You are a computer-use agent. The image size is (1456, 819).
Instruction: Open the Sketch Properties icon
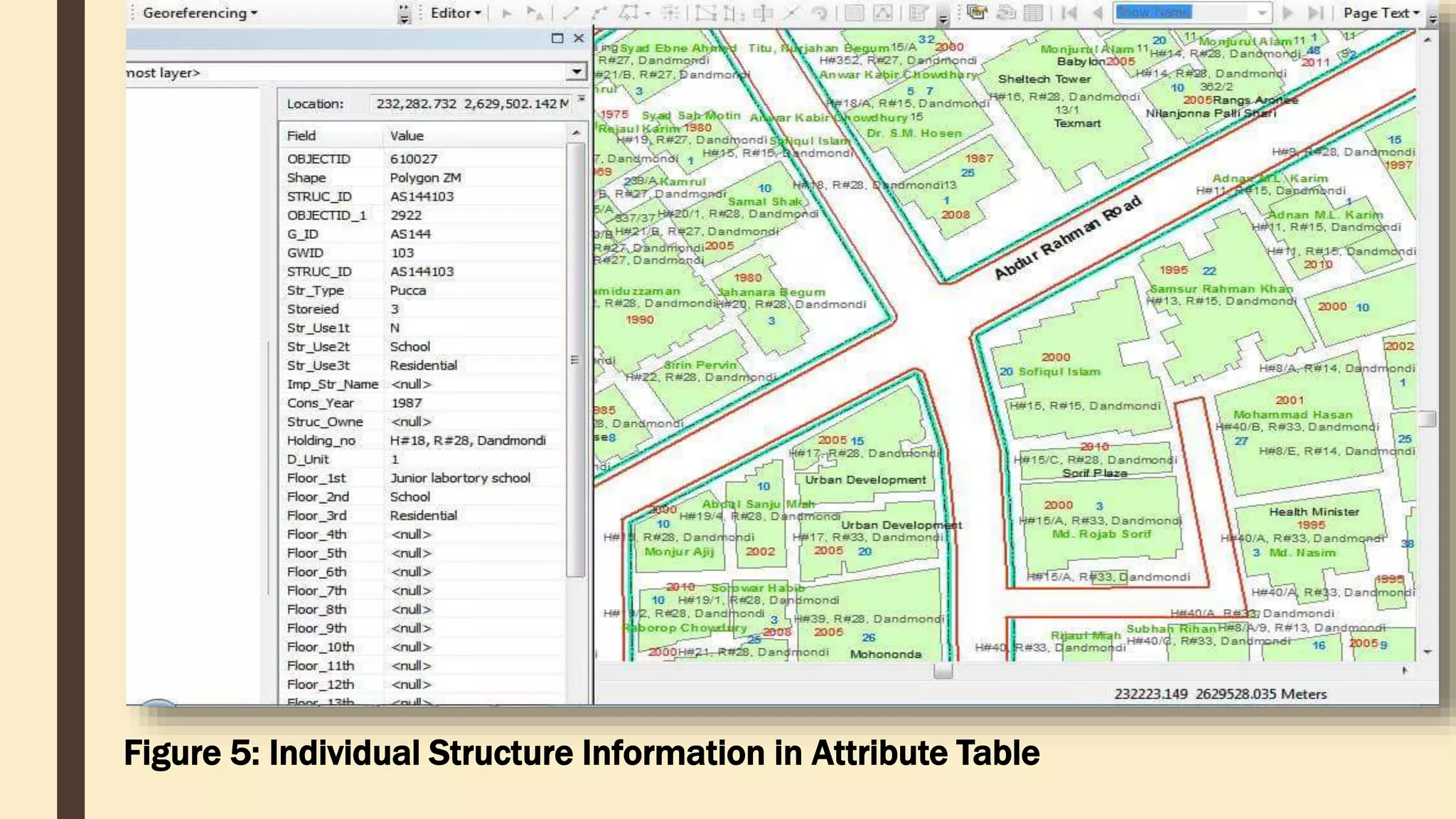pos(882,13)
